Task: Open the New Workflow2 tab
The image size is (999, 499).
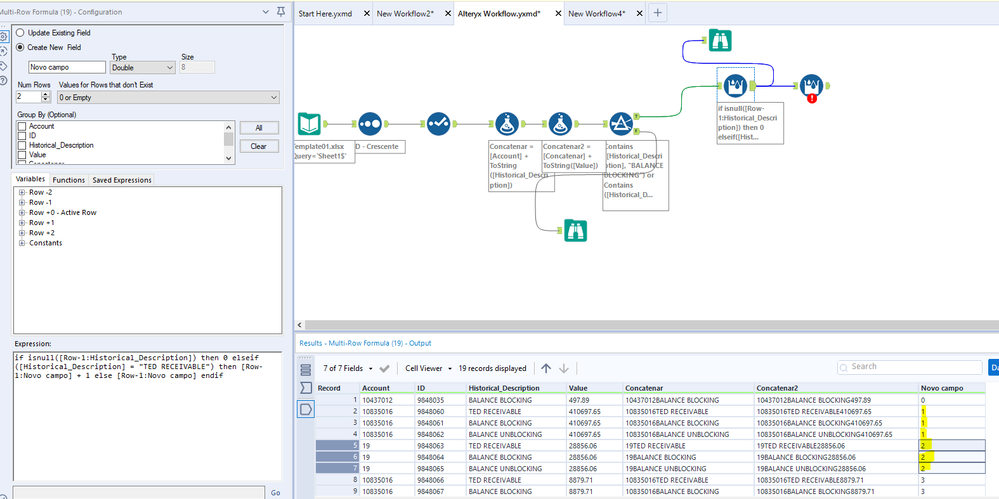Action: coord(404,14)
